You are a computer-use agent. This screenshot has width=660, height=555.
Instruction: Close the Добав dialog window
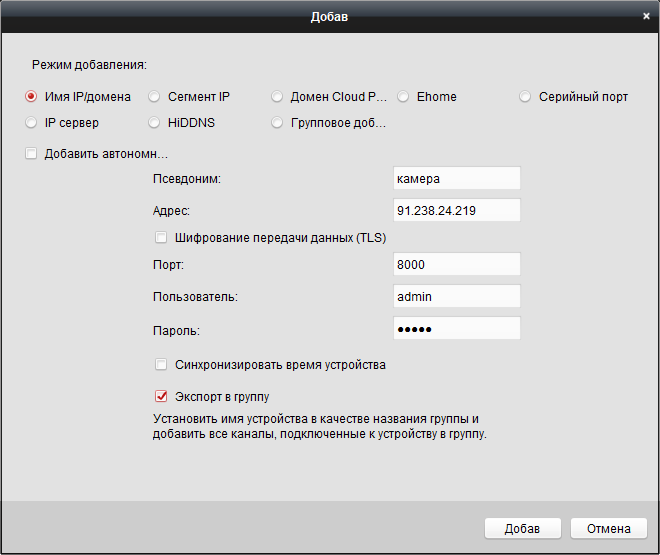646,16
